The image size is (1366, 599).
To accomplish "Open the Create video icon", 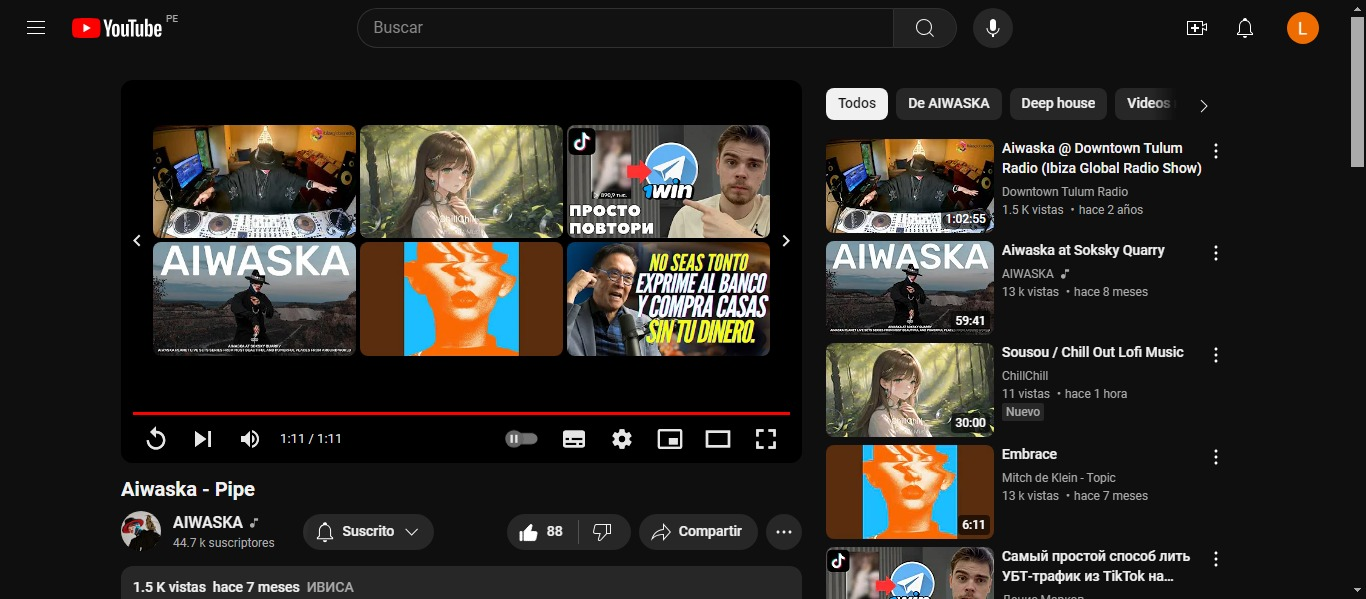I will [x=1197, y=28].
